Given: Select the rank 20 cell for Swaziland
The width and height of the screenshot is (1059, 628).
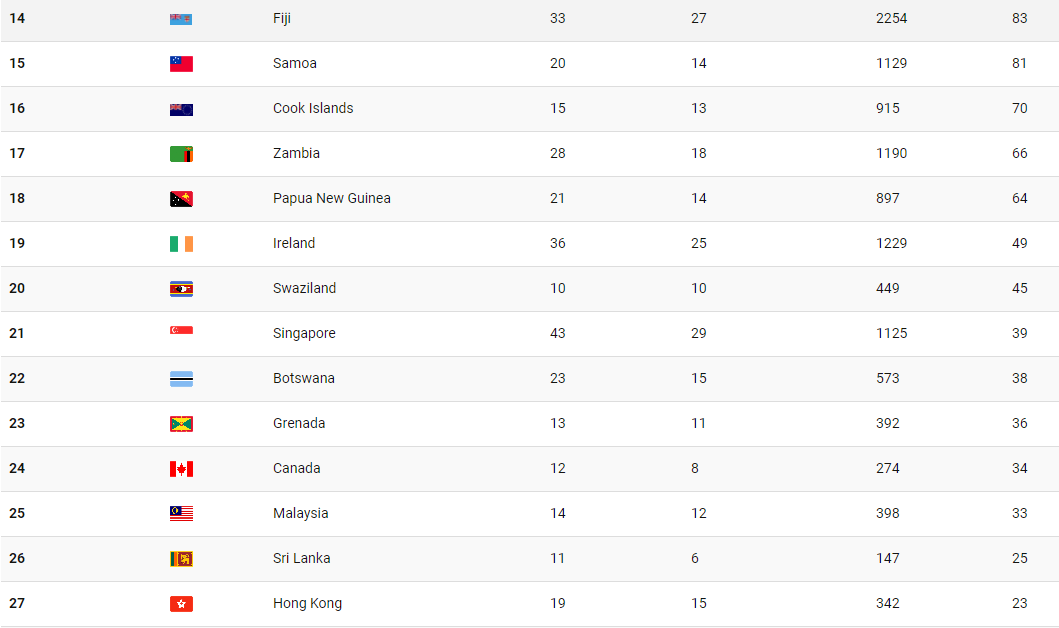Looking at the screenshot, I should 17,288.
